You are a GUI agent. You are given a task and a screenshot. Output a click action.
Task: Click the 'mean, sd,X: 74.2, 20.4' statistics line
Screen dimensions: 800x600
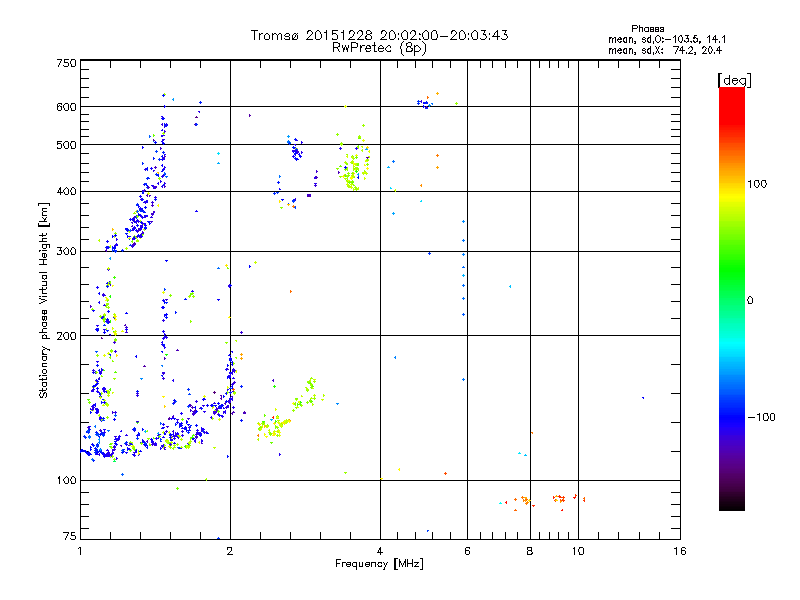coord(665,50)
